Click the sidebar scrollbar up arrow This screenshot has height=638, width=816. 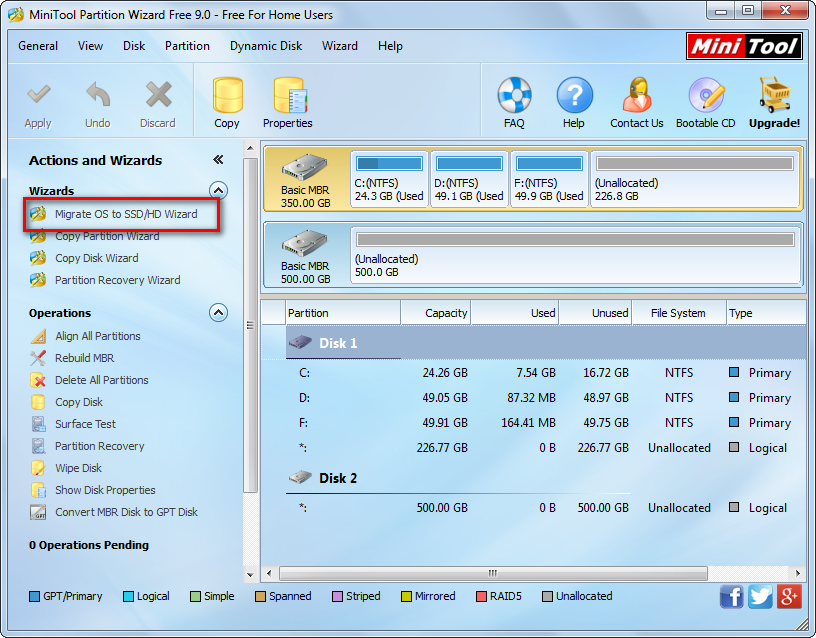[x=250, y=149]
